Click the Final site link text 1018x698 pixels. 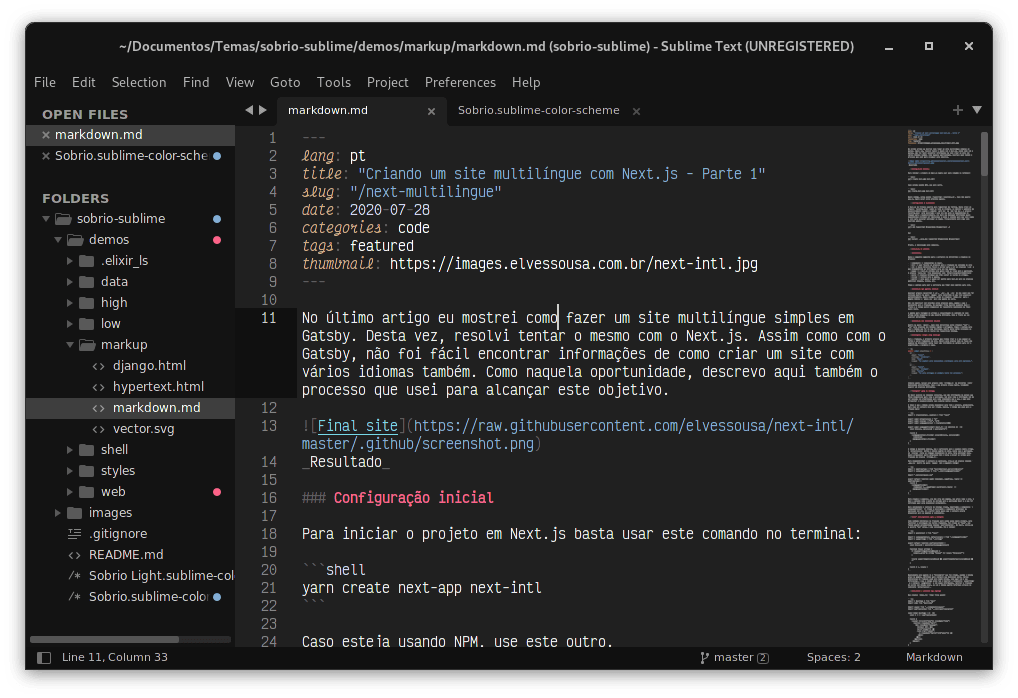tap(357, 426)
